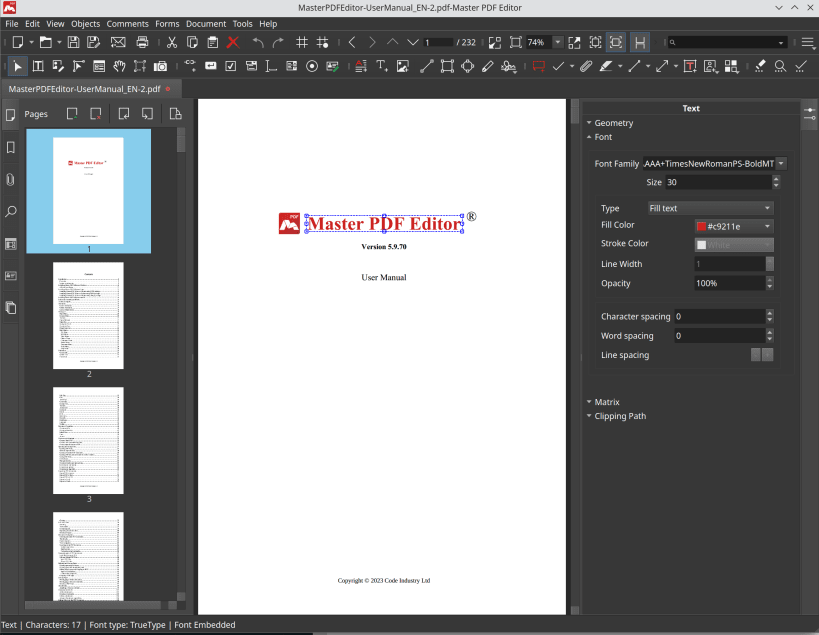Toggle Fit Width zoom mode
The width and height of the screenshot is (819, 635).
coord(616,42)
